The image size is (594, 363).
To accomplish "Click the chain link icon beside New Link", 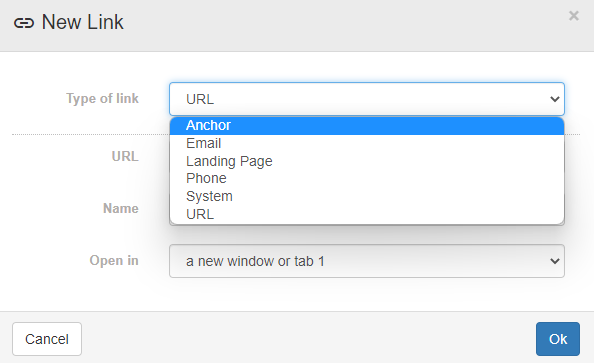I will [x=24, y=23].
